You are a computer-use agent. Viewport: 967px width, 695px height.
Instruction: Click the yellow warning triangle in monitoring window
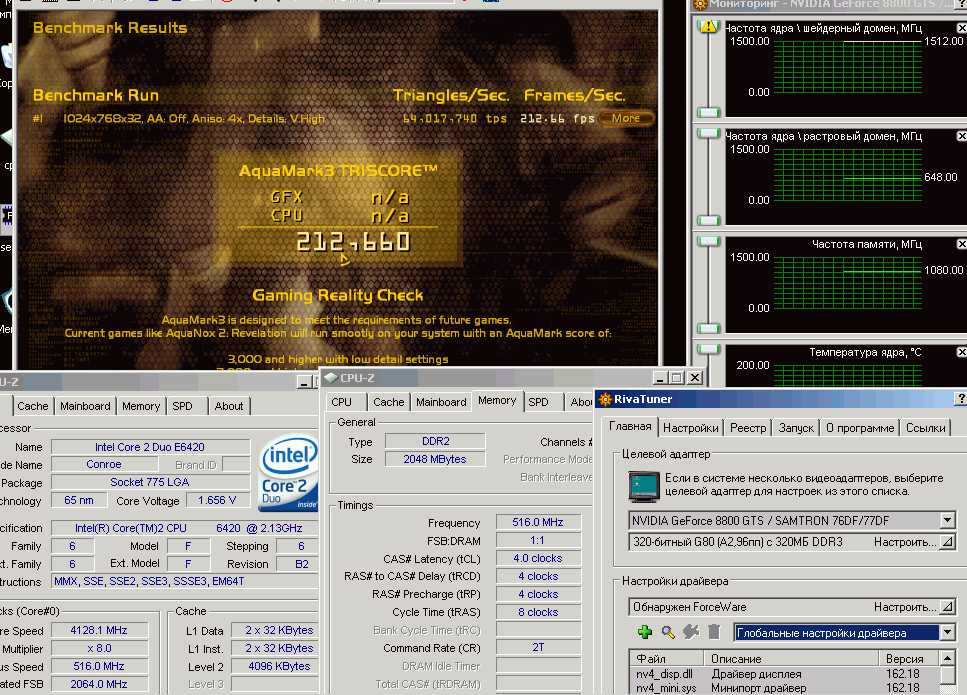tap(709, 26)
